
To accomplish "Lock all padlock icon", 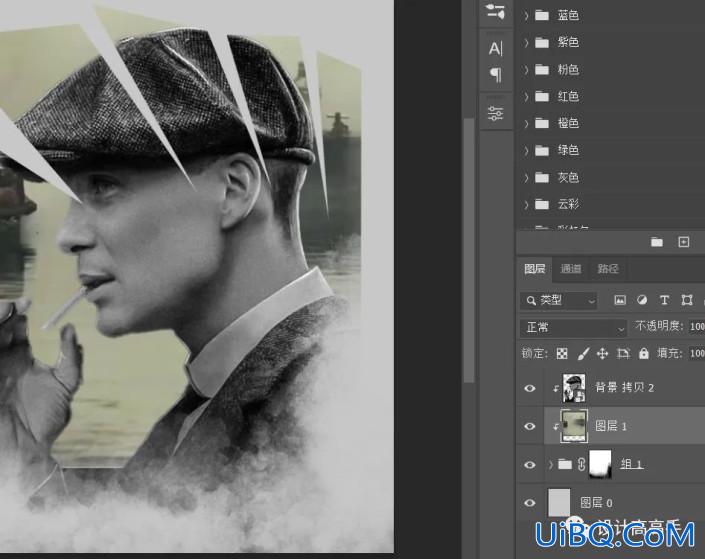I will pyautogui.click(x=644, y=353).
